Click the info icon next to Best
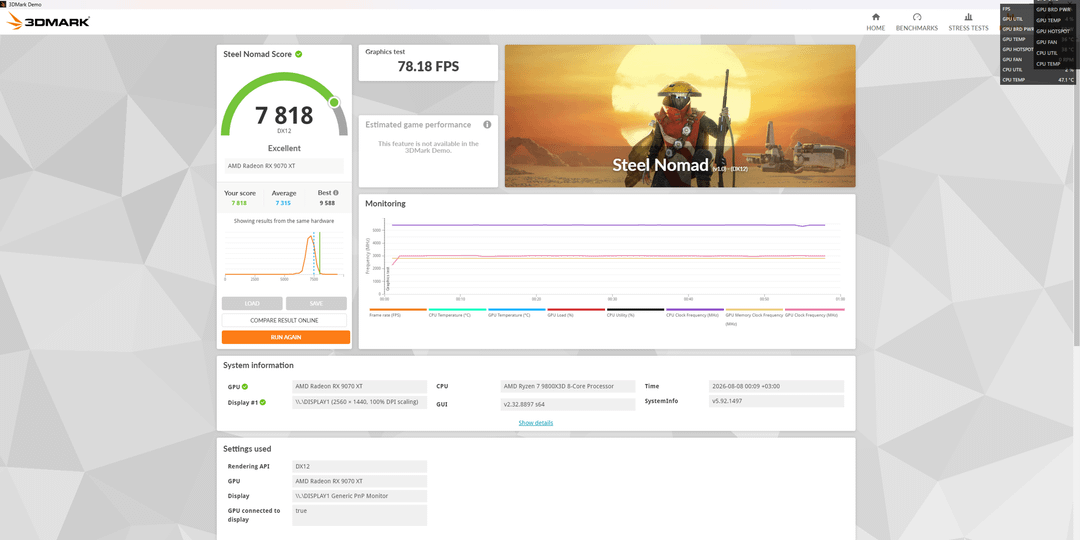 [x=336, y=194]
